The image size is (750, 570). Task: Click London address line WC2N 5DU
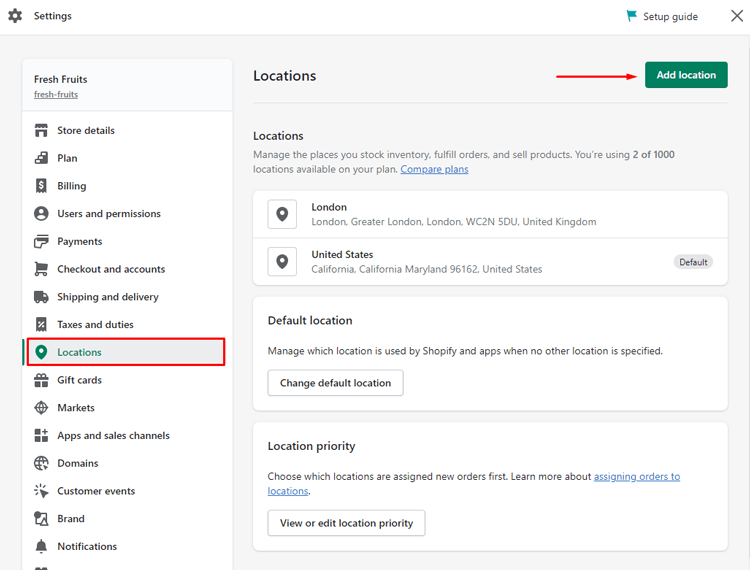point(454,221)
